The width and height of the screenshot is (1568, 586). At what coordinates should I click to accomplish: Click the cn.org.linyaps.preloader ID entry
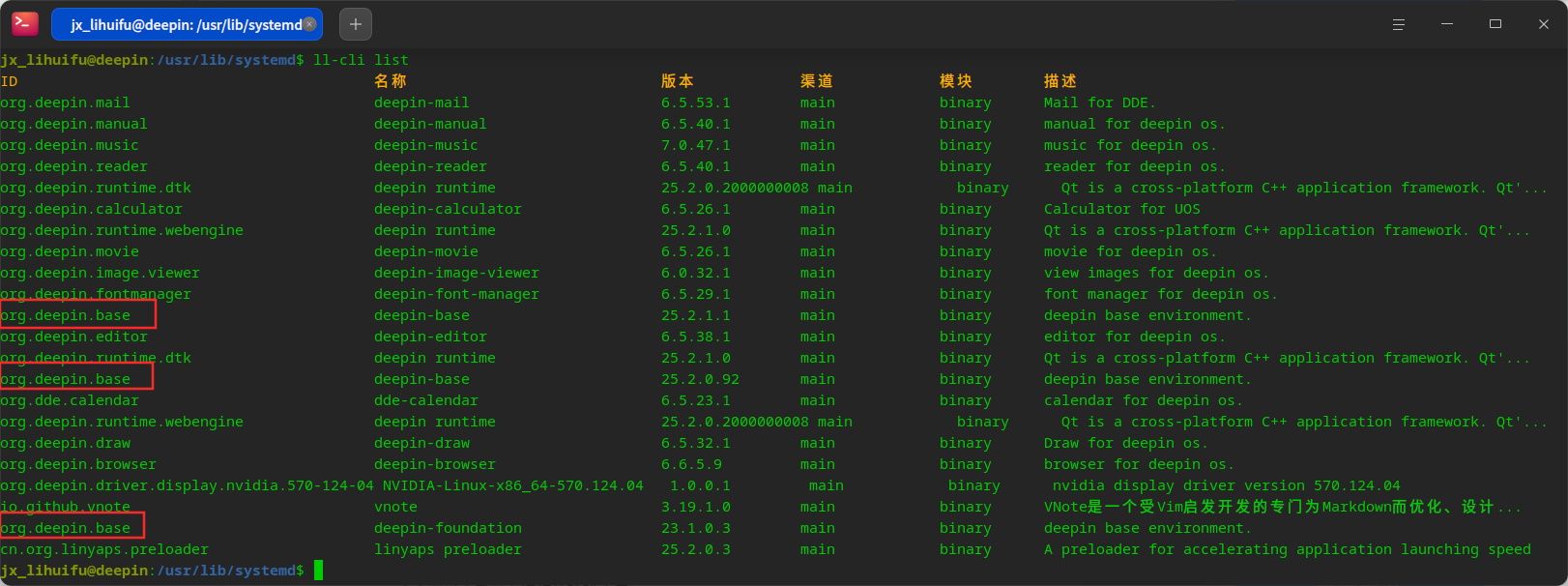pyautogui.click(x=104, y=549)
